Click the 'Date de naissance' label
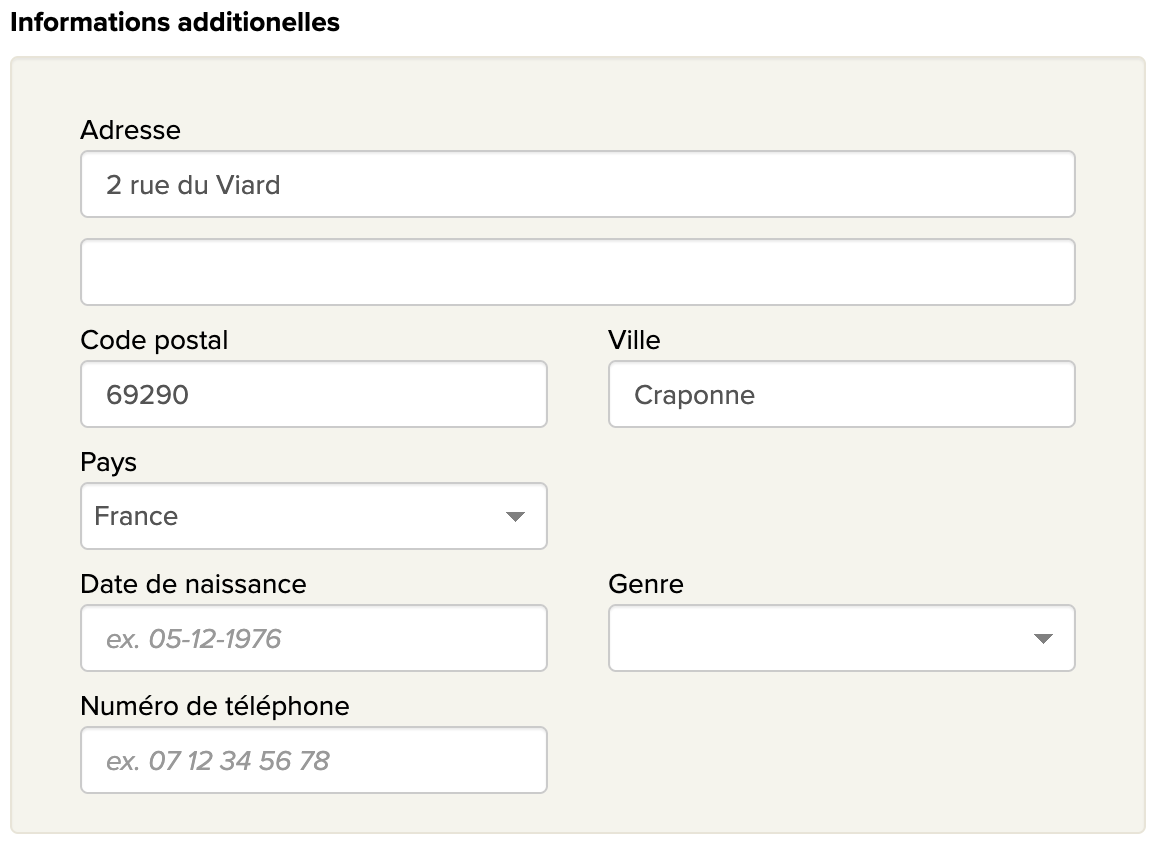1156x846 pixels. click(193, 584)
